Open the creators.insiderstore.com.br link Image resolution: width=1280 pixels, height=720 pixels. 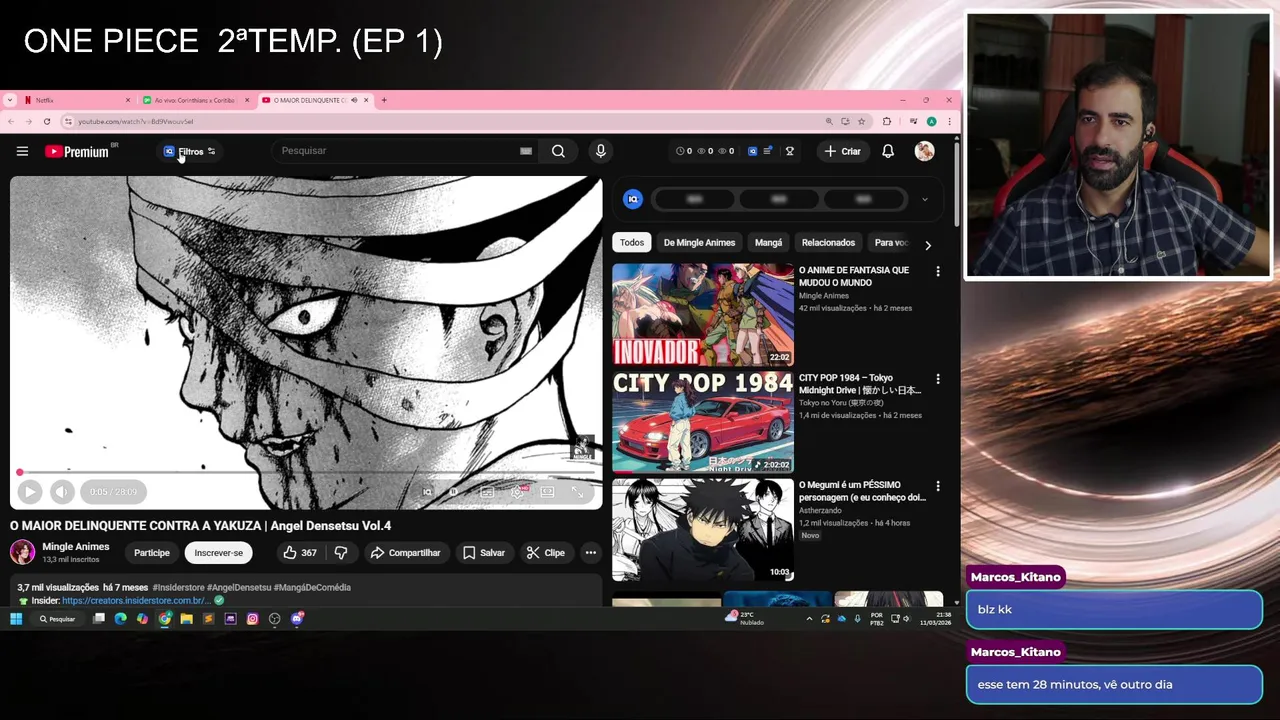(135, 601)
